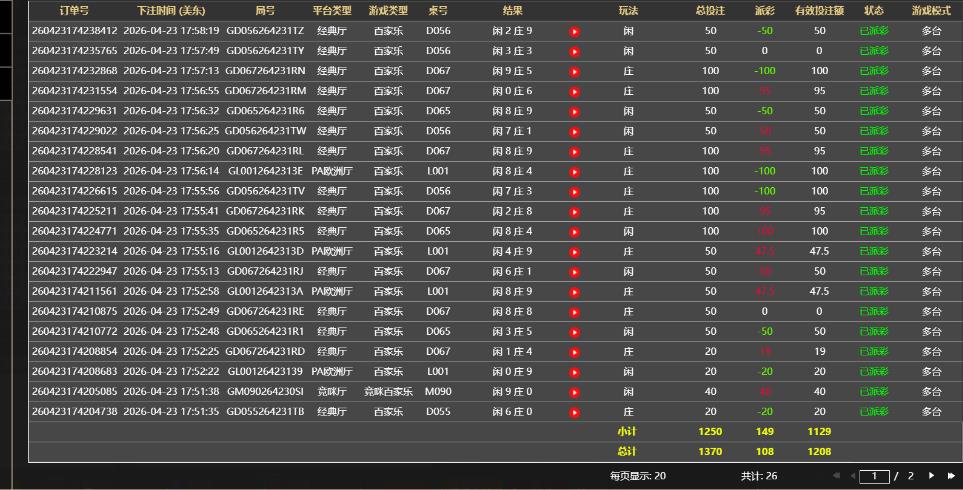
Task: Play video replay for order 260423174210875
Action: click(574, 313)
